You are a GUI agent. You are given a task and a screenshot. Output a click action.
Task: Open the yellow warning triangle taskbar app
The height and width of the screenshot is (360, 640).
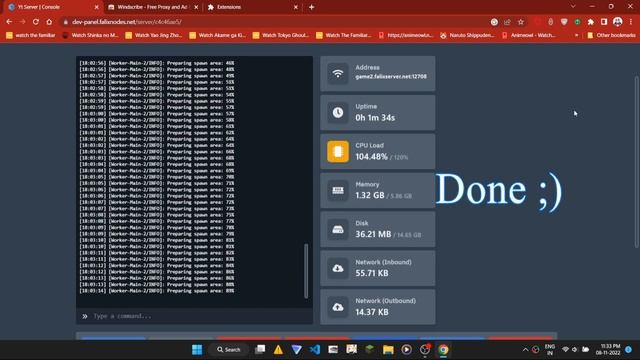[x=278, y=349]
